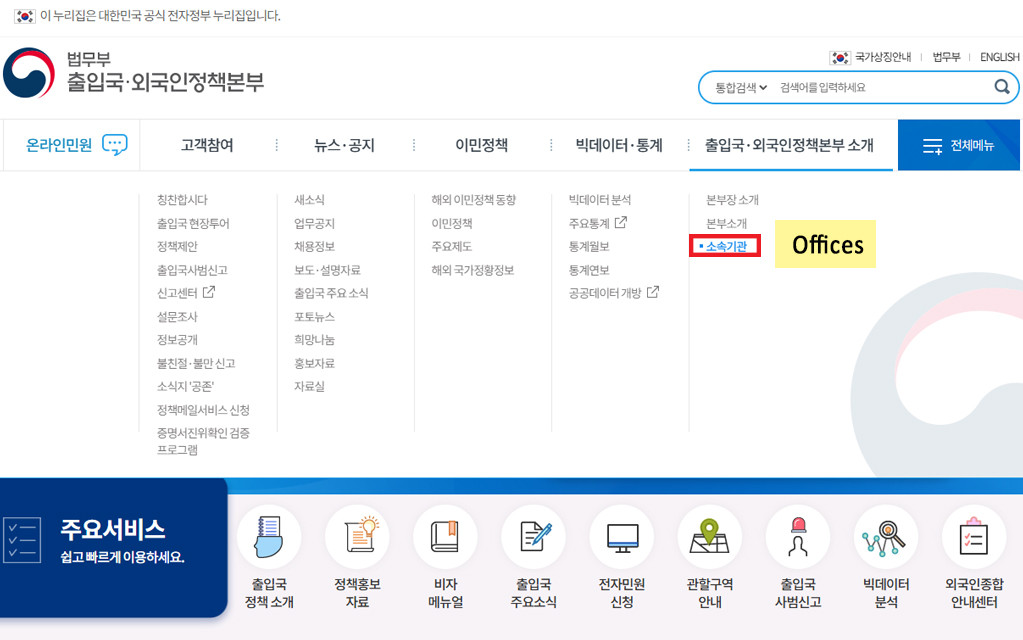Image resolution: width=1023 pixels, height=640 pixels.
Task: Click the search keyword input field
Action: (x=880, y=88)
